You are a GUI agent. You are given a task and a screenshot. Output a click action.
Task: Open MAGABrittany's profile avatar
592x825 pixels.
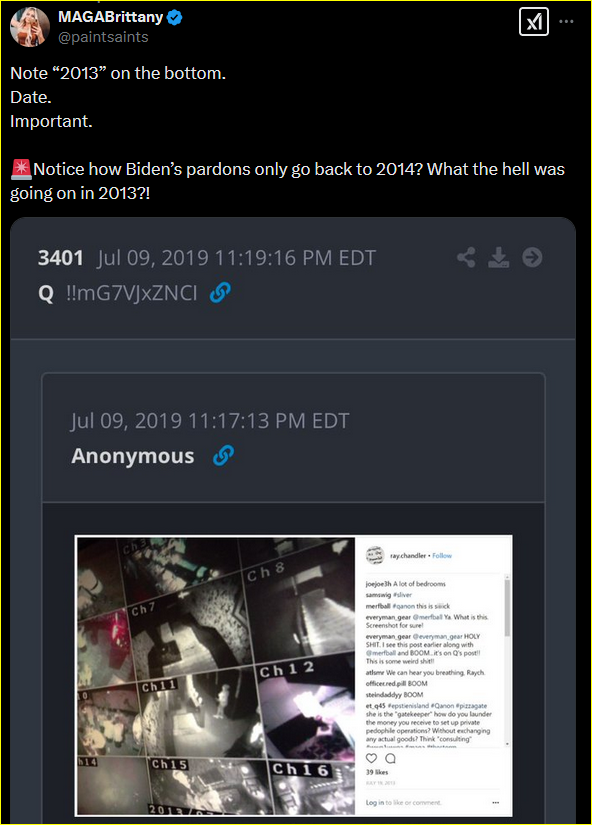coord(30,26)
